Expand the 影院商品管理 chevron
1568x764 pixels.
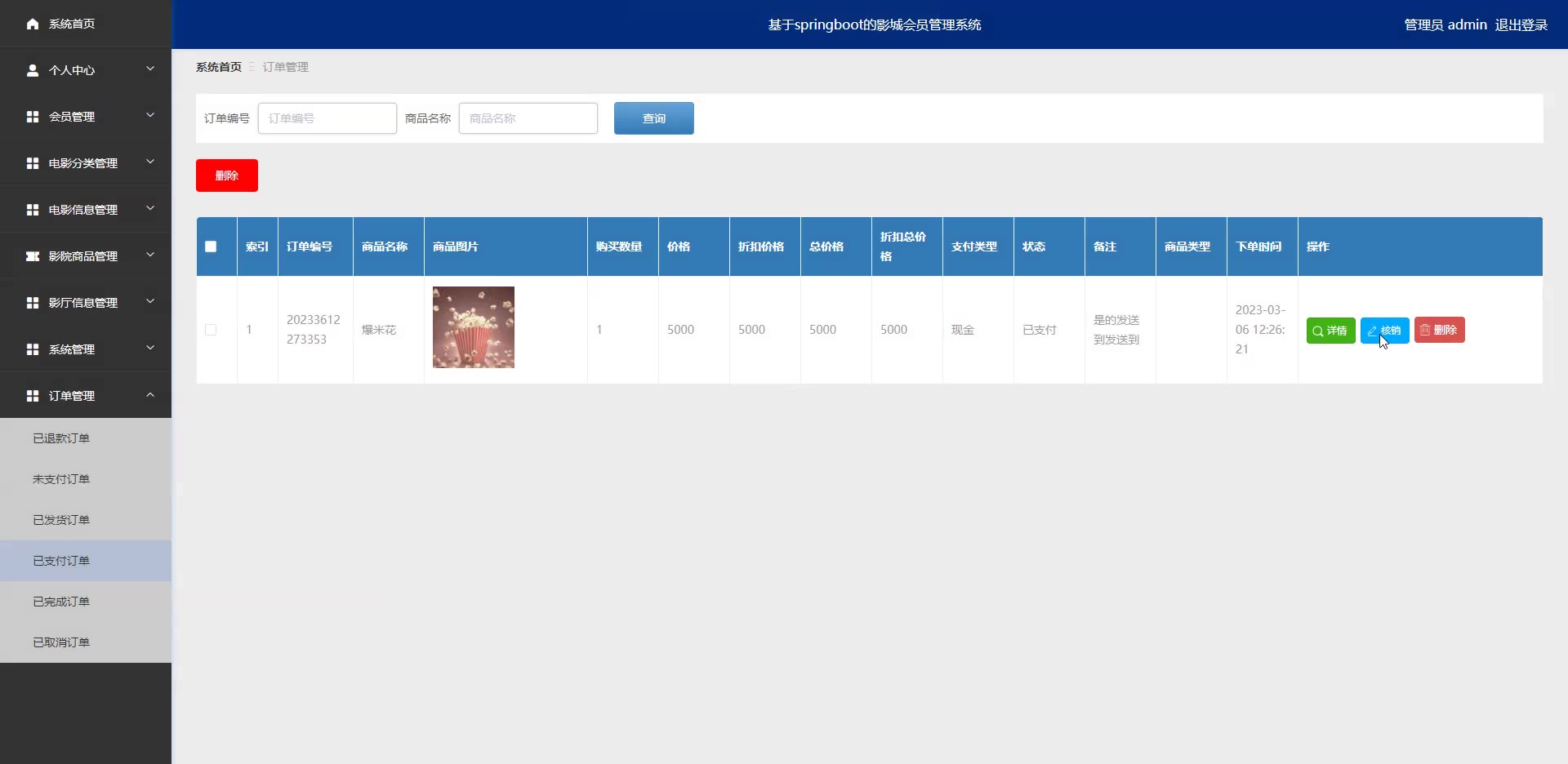tap(150, 255)
